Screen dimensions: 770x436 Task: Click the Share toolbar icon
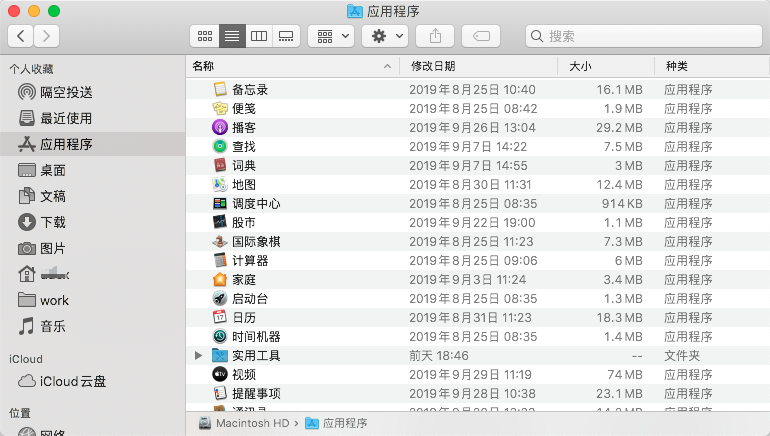point(435,35)
